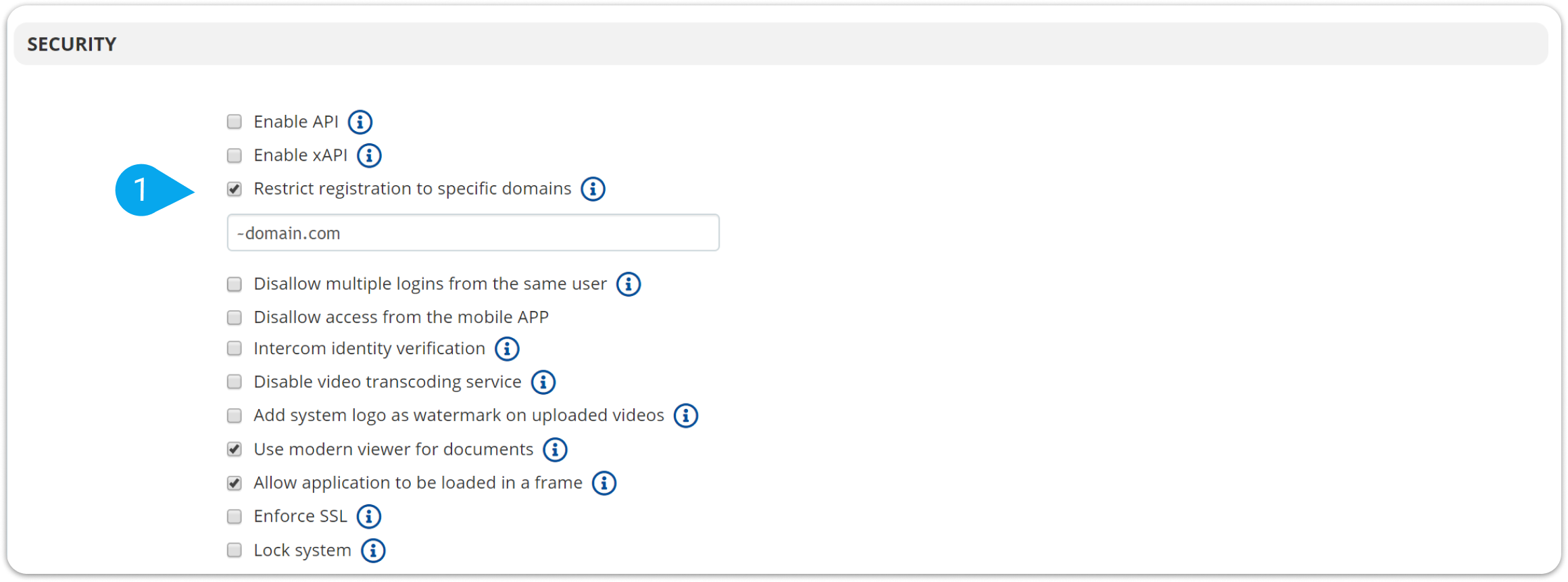Open info icon for Restrict registration domains
1568x582 pixels.
[x=593, y=189]
